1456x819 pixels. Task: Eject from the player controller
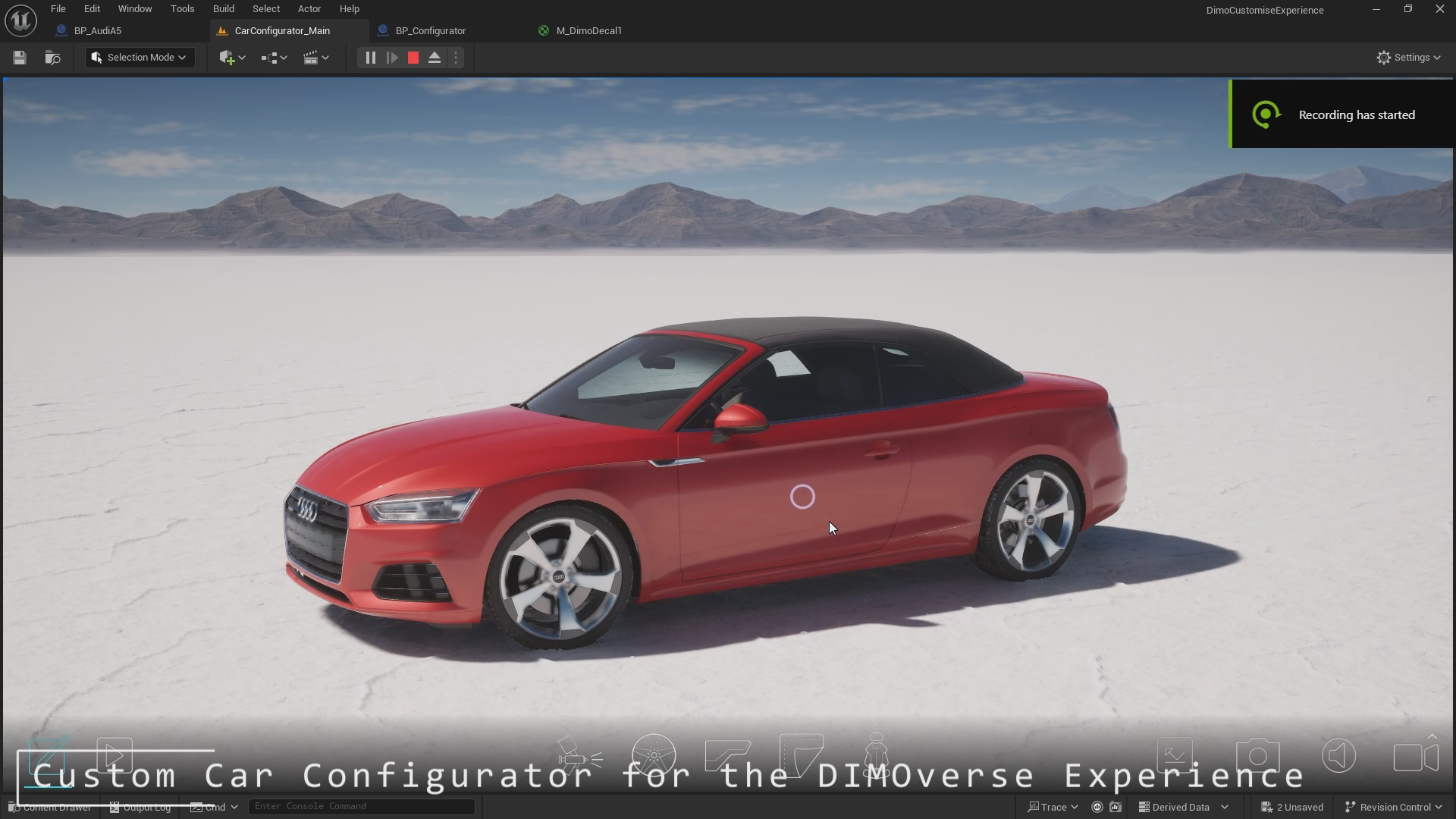435,58
